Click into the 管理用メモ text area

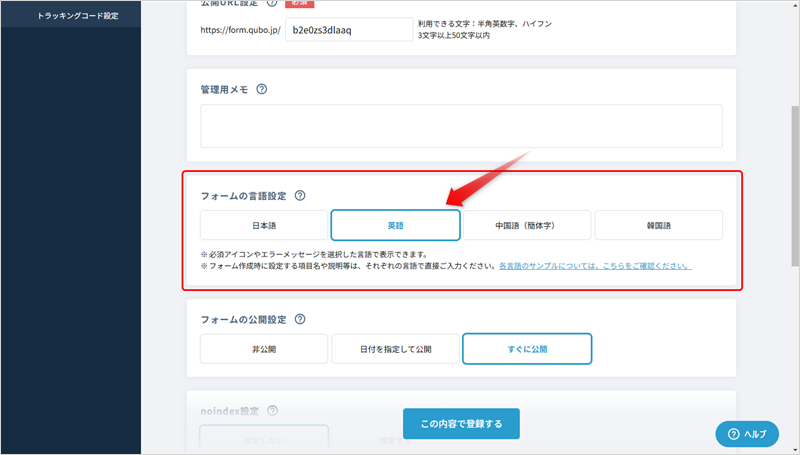tap(461, 126)
